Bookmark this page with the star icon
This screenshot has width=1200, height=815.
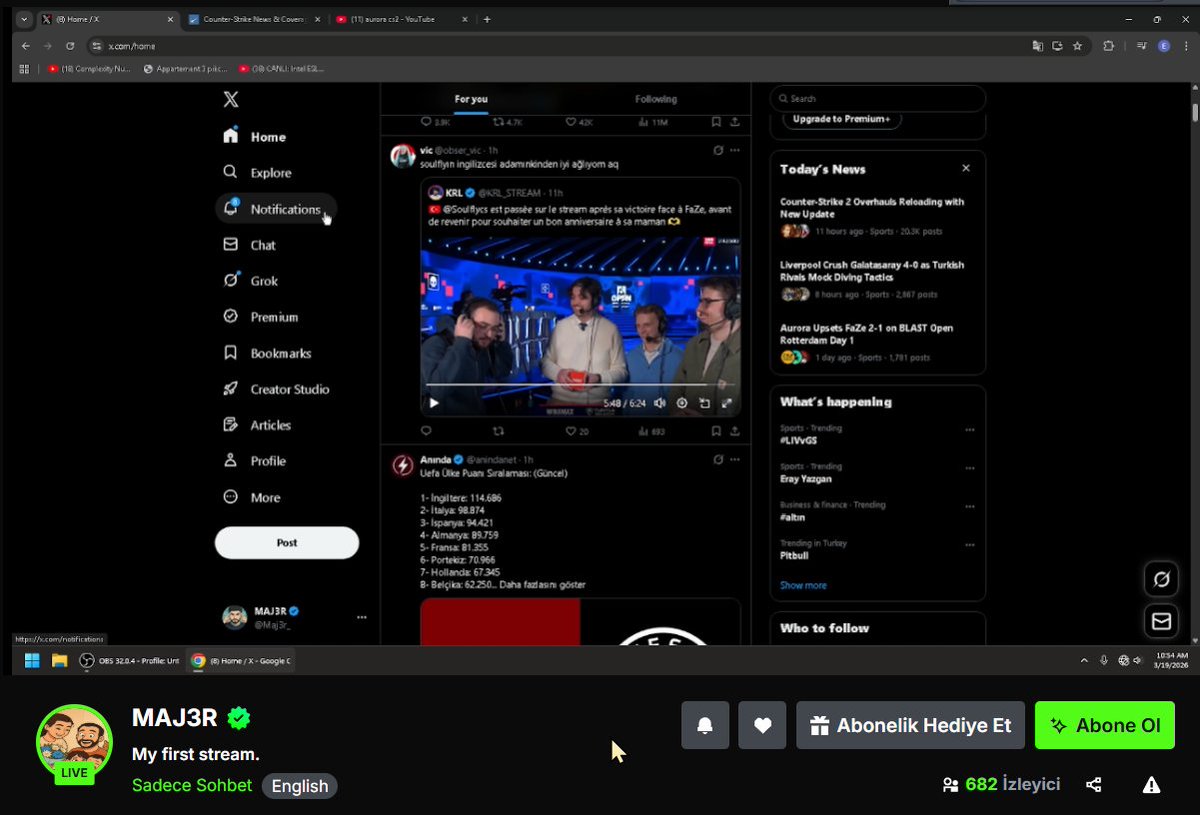click(x=1077, y=45)
